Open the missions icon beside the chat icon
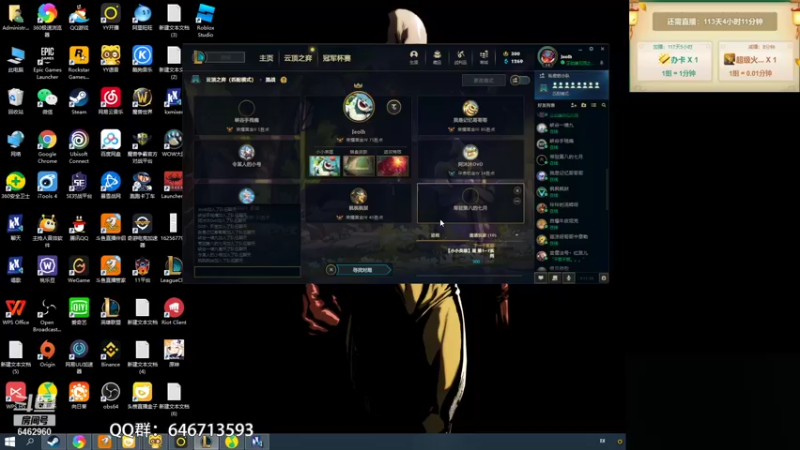 click(555, 278)
